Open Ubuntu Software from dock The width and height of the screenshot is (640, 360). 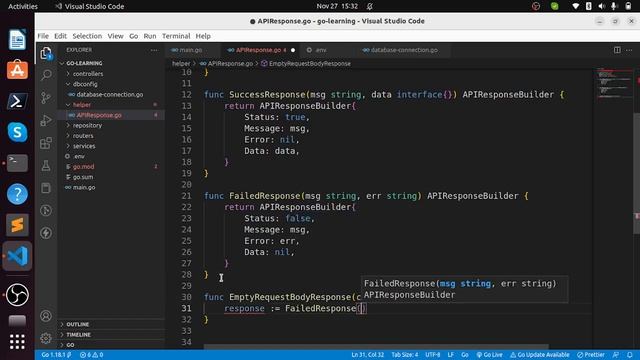[17, 70]
